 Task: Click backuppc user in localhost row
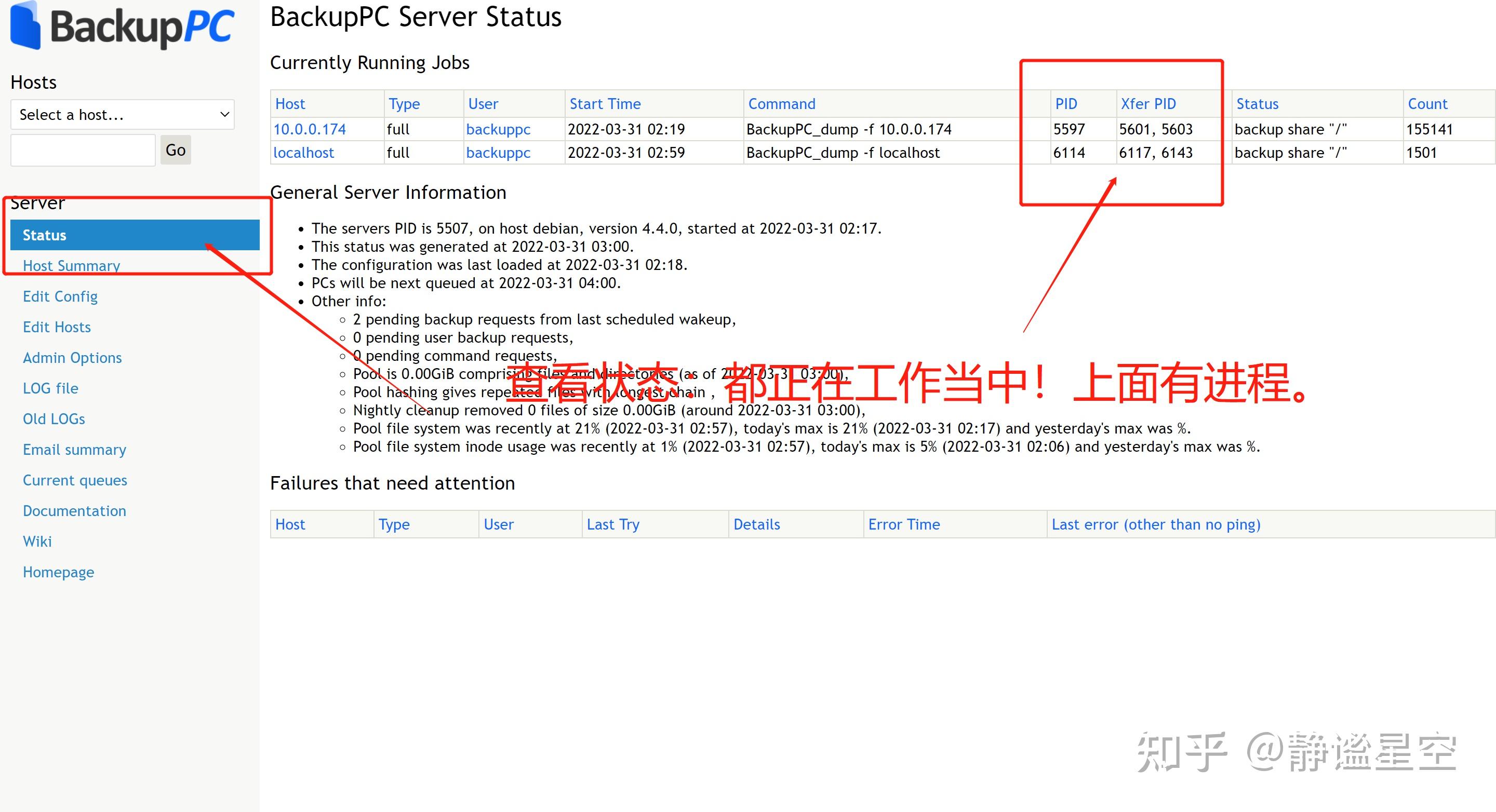click(498, 153)
